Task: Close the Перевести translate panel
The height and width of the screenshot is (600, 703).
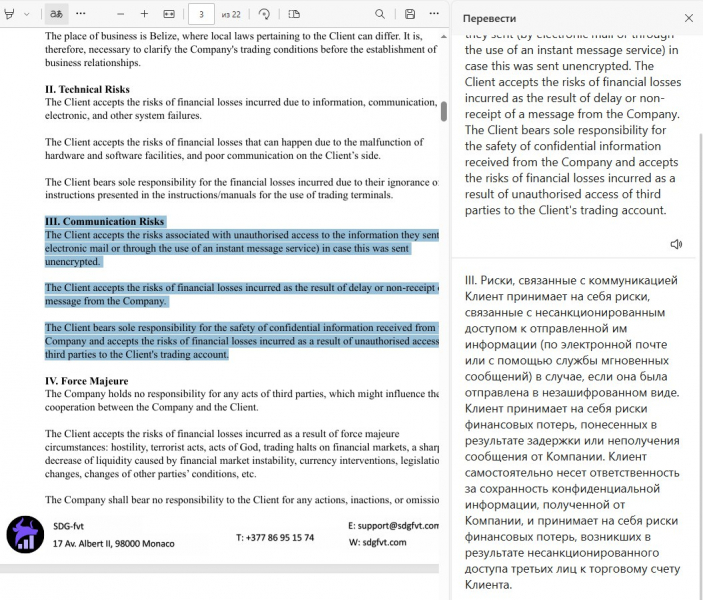Action: click(x=689, y=18)
